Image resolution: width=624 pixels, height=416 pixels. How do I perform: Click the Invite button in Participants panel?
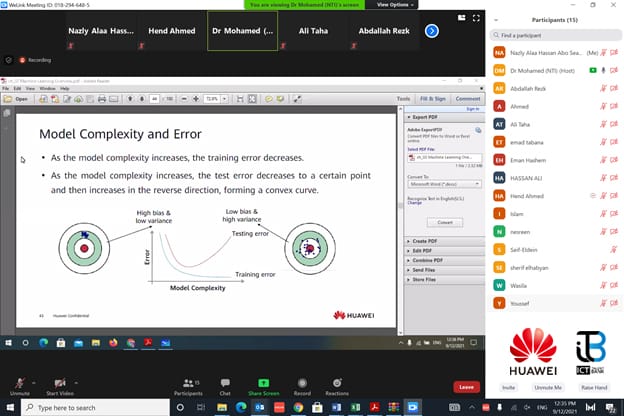click(508, 387)
